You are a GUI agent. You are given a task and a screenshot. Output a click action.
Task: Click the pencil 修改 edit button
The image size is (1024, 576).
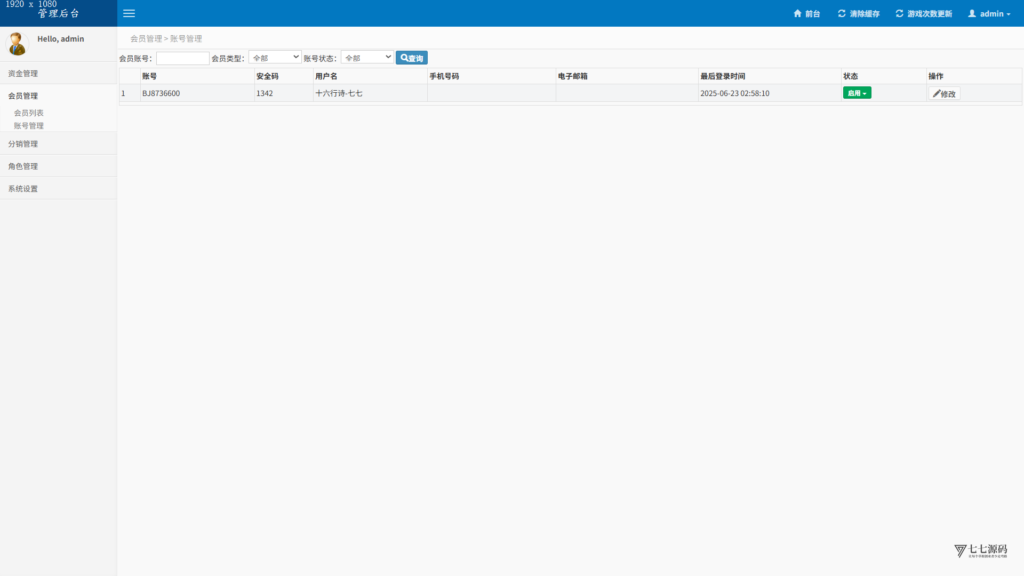(x=944, y=93)
